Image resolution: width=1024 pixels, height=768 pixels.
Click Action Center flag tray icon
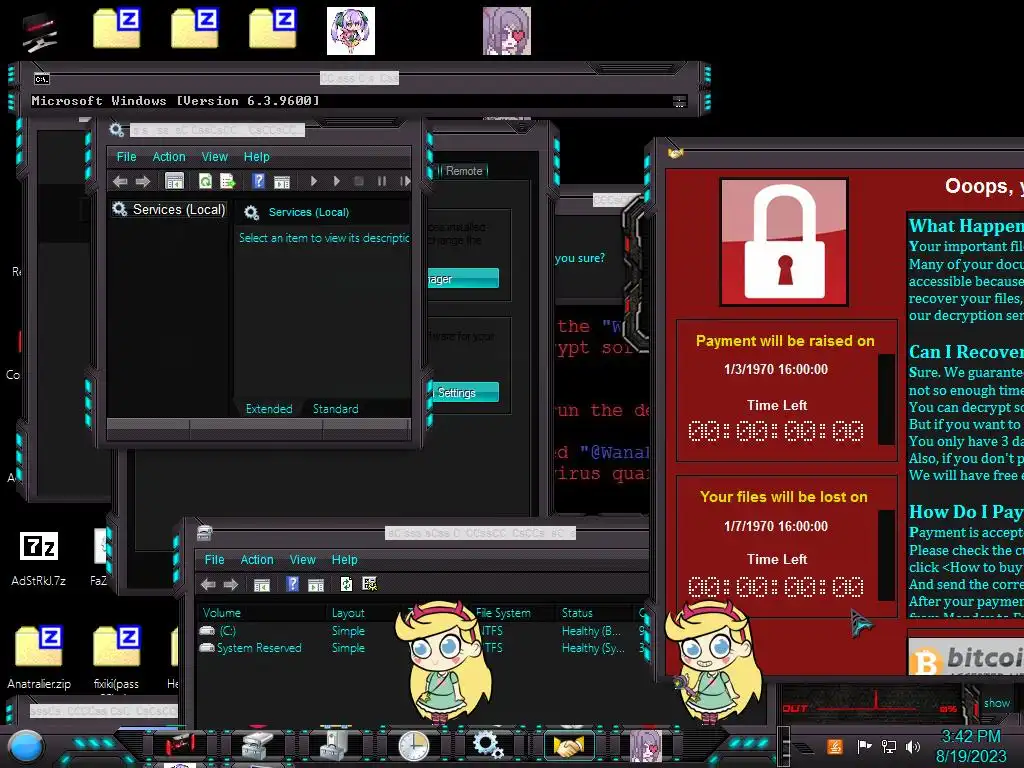point(864,746)
